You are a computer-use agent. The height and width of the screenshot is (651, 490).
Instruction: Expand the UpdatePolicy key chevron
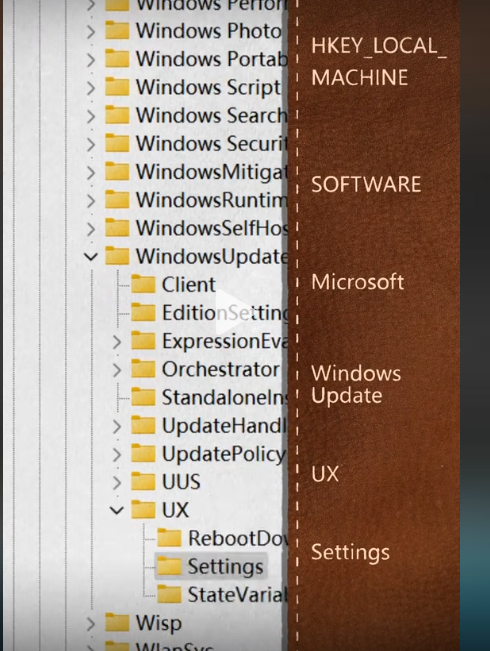point(117,455)
